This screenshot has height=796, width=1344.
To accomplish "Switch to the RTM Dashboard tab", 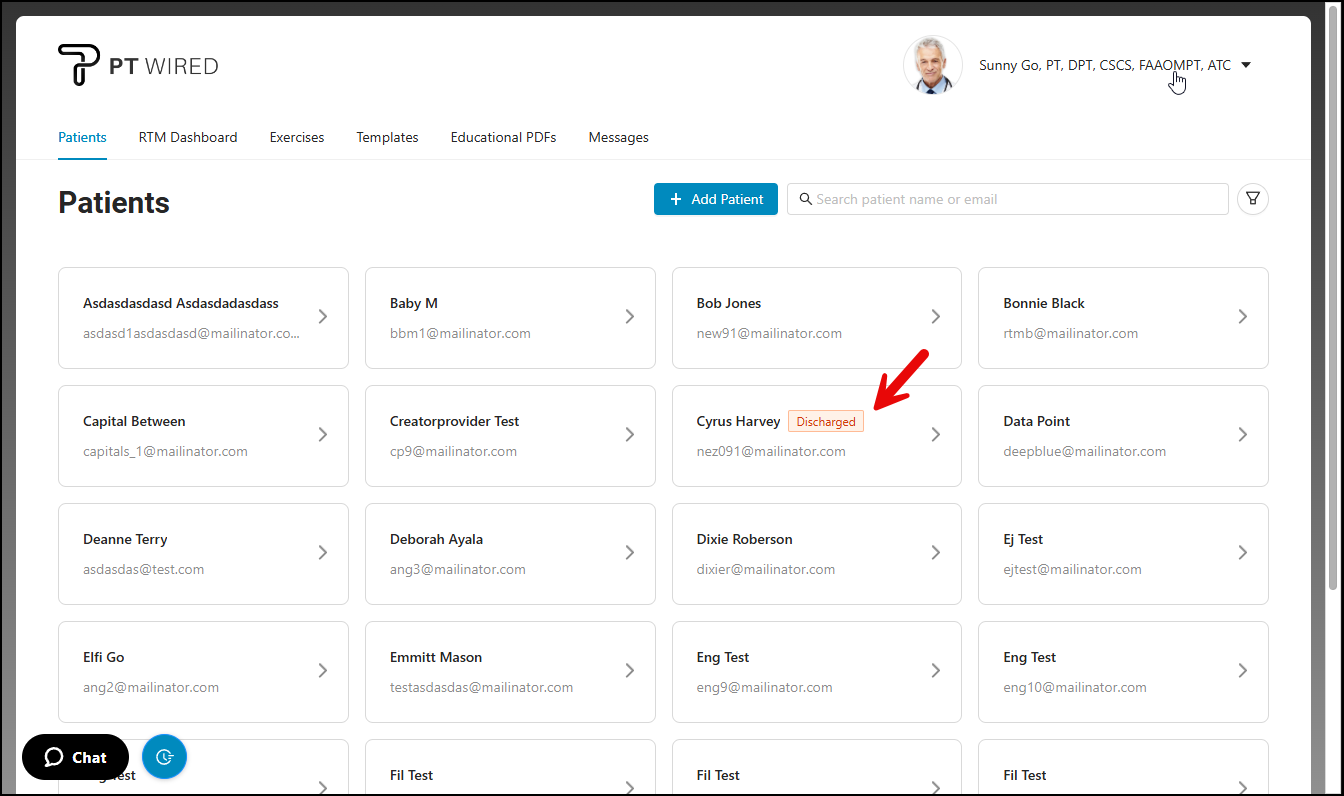I will pos(188,138).
